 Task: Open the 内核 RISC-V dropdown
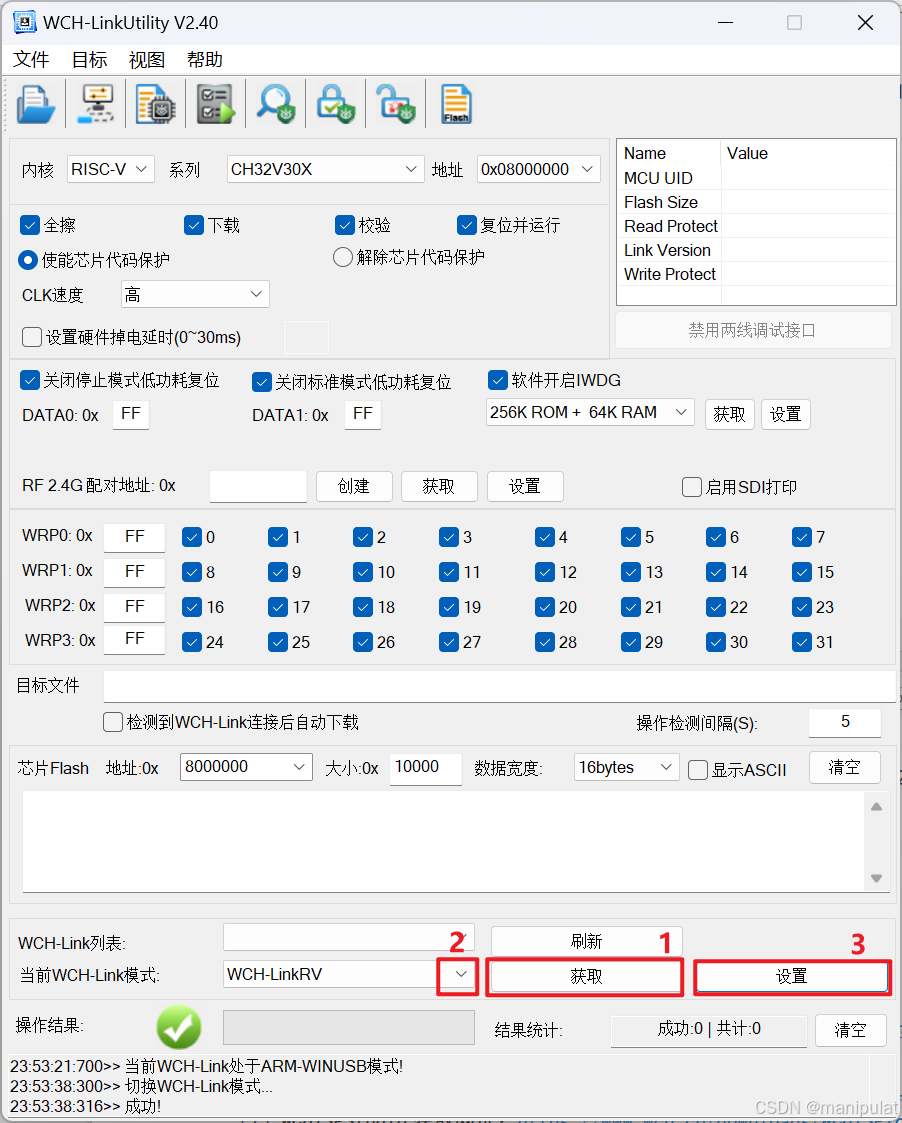[111, 169]
